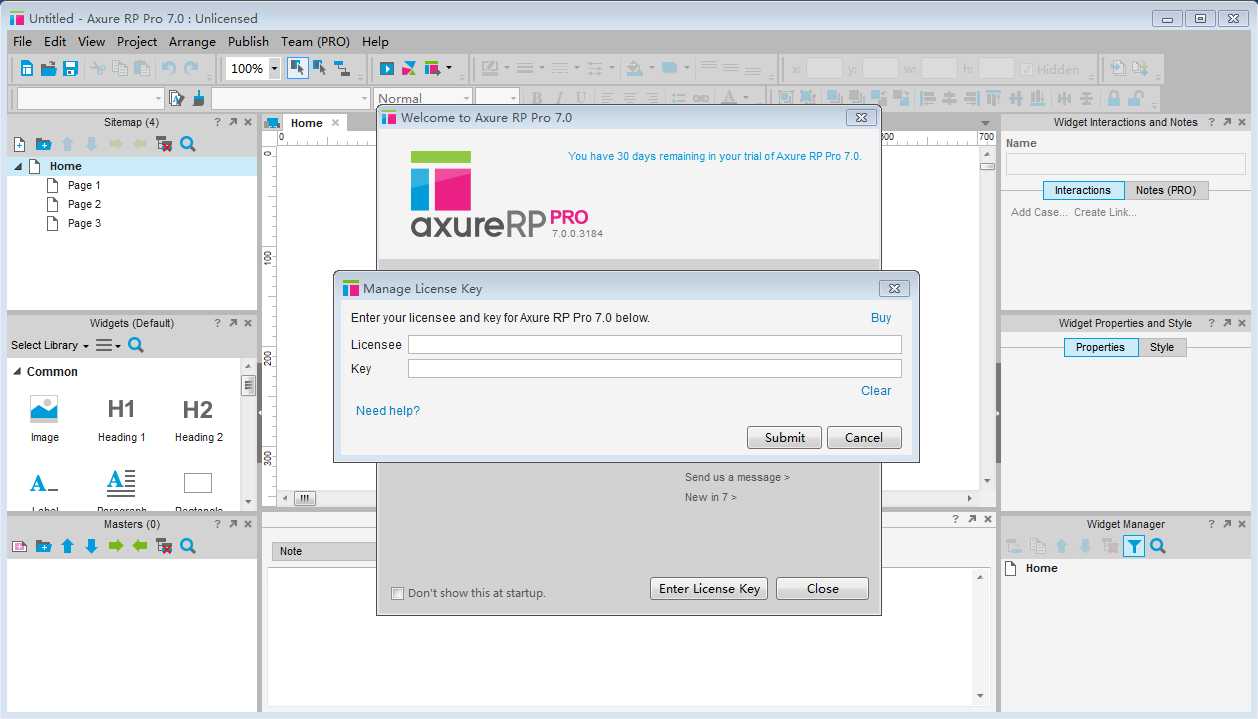Click the paintbrush style icon in toolbar

coord(198,98)
